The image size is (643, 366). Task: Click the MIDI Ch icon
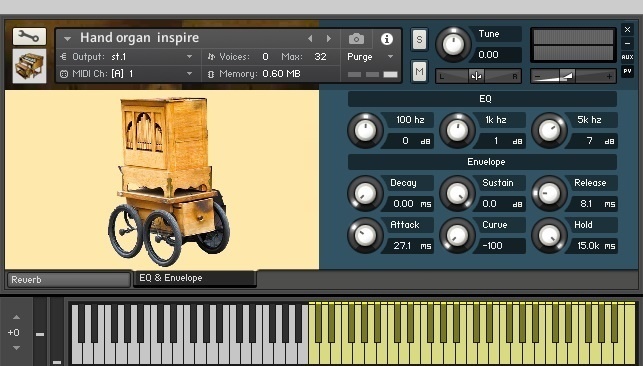pos(64,74)
